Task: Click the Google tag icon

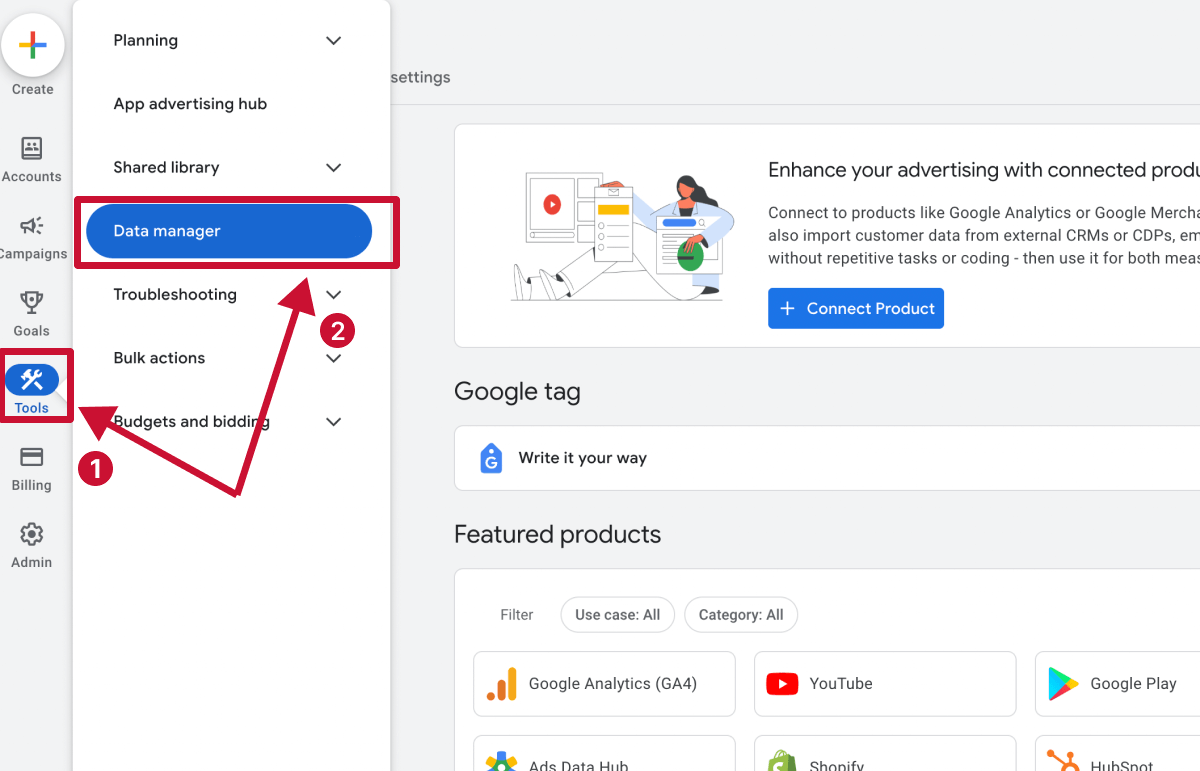Action: 491,458
